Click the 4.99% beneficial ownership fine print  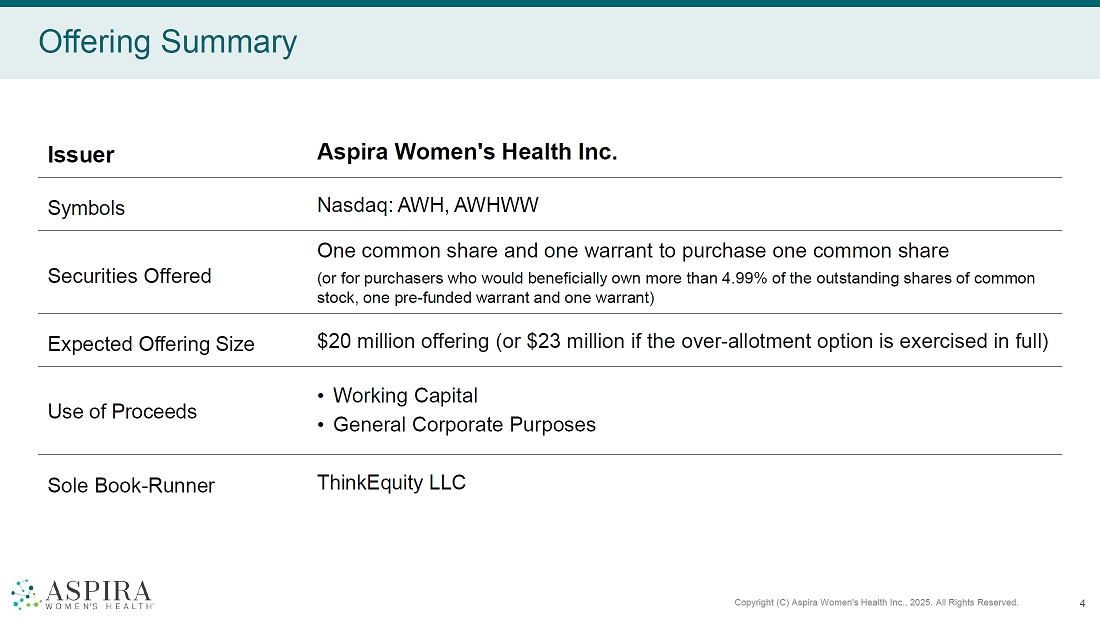[x=675, y=287]
